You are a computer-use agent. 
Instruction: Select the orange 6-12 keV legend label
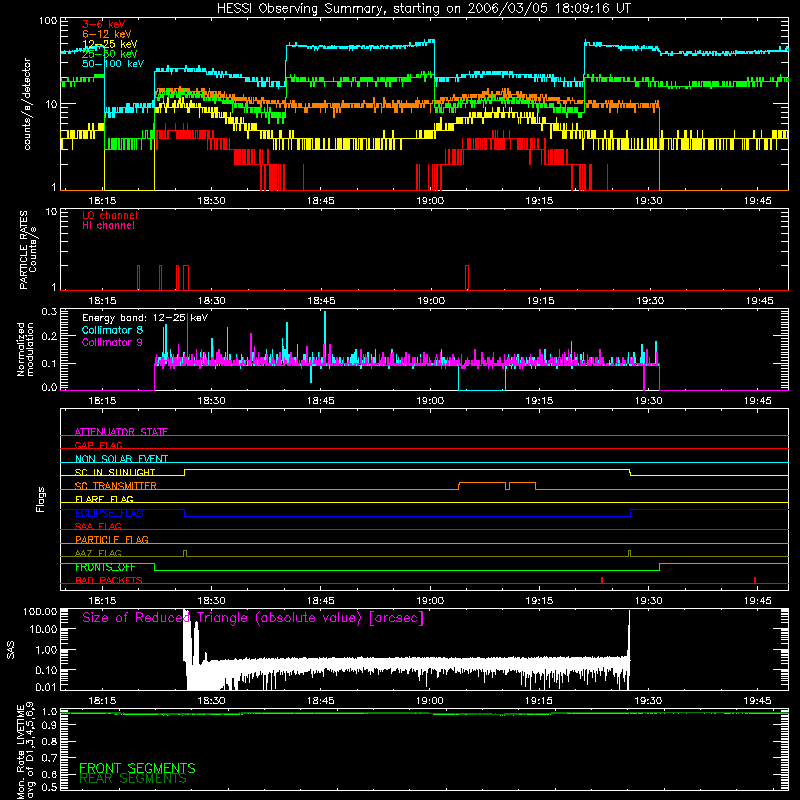pyautogui.click(x=107, y=34)
